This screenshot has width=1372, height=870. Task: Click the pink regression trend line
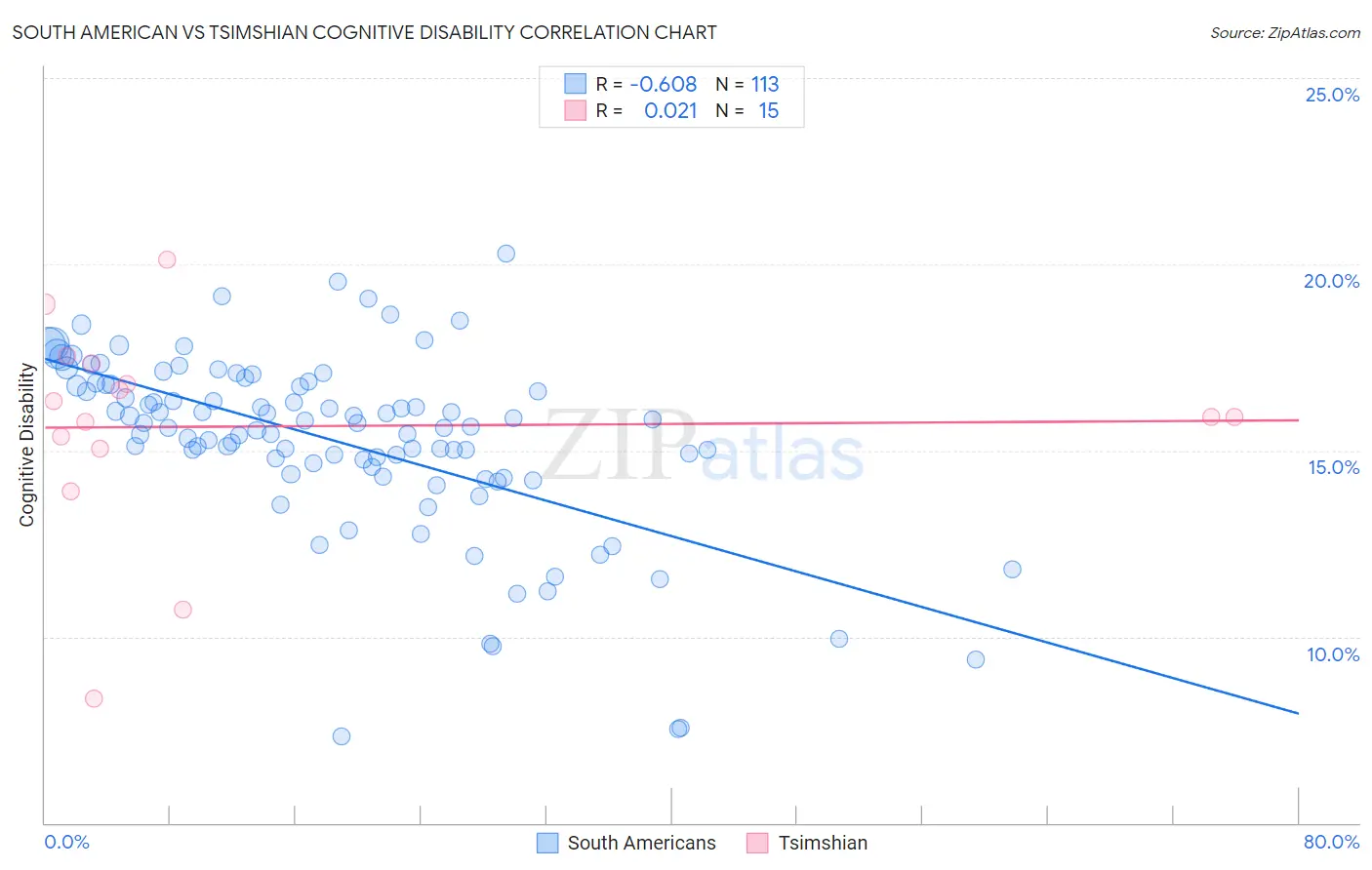pos(671,423)
